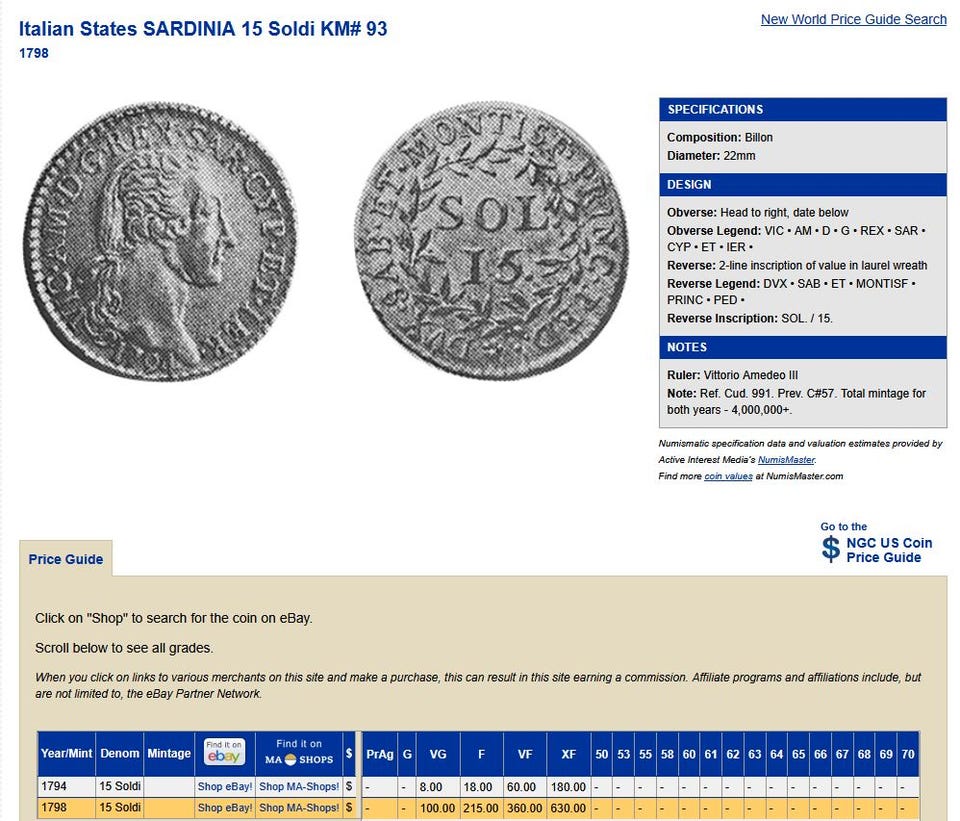Click the VG grade column header
The height and width of the screenshot is (821, 960).
tap(438, 754)
